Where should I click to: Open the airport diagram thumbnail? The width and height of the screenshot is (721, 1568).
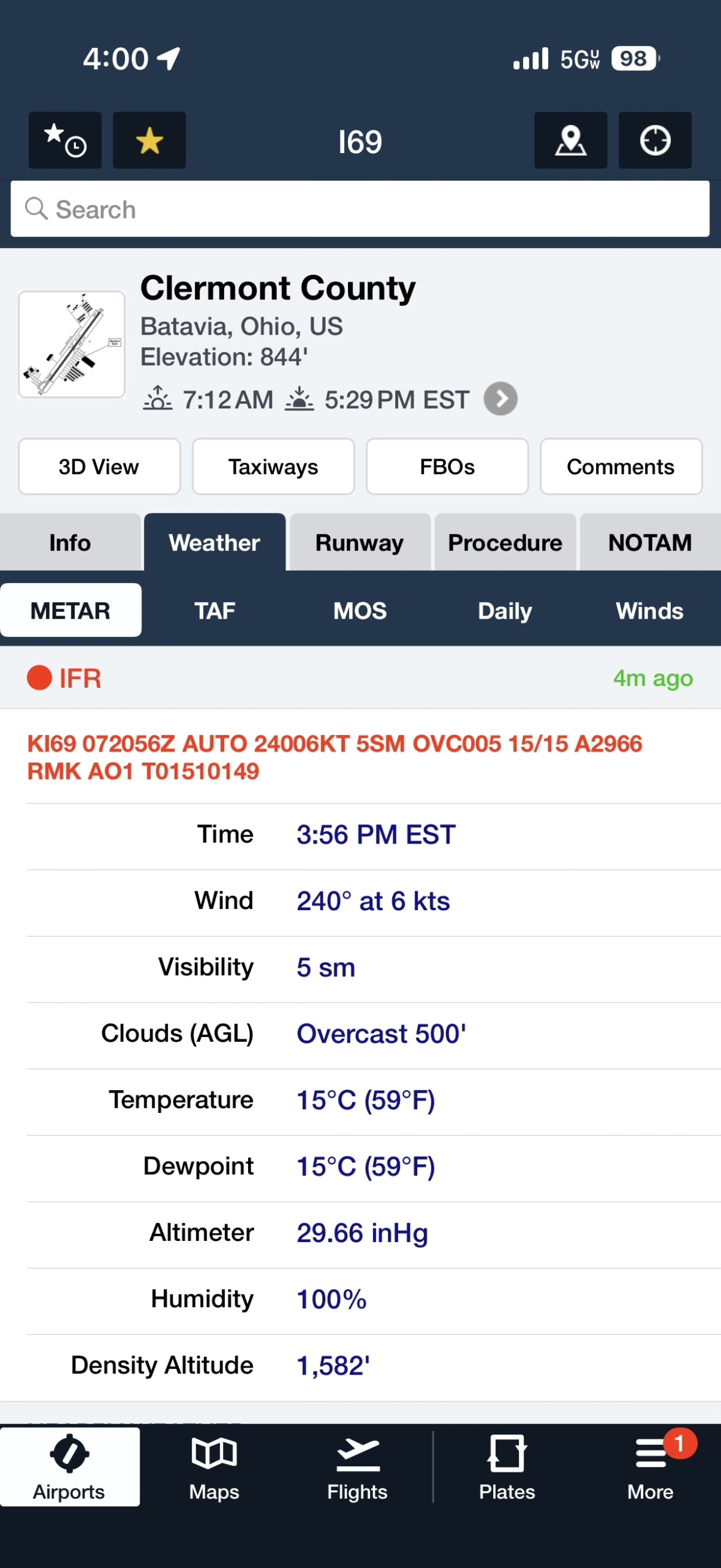coord(72,345)
